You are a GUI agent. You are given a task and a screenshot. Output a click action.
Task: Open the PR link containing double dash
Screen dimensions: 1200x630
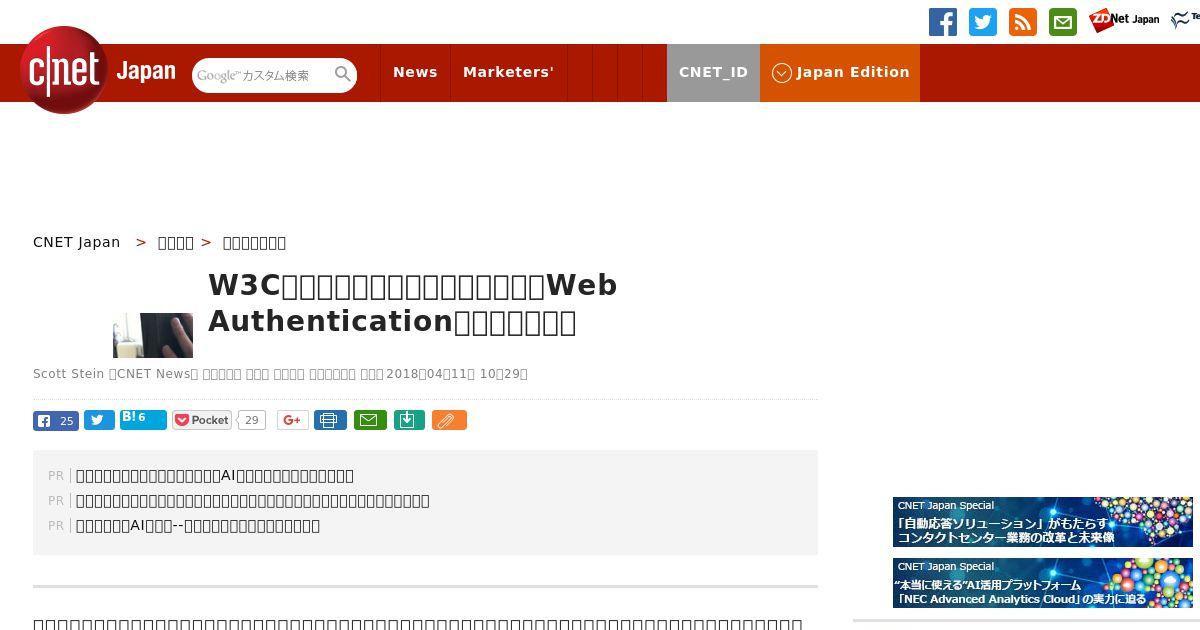(x=198, y=526)
